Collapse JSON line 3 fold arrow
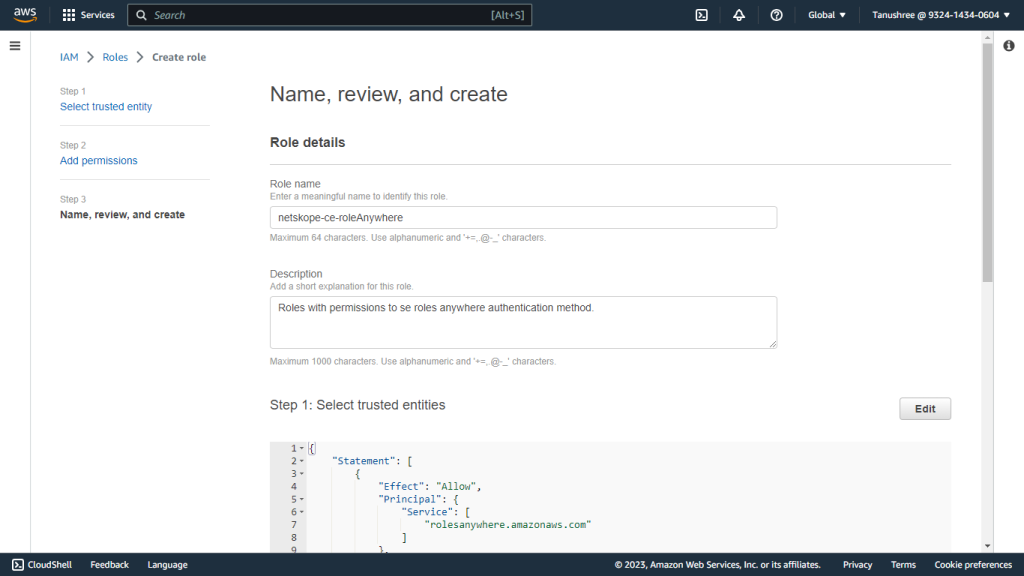Viewport: 1024px width, 576px height. (302, 474)
